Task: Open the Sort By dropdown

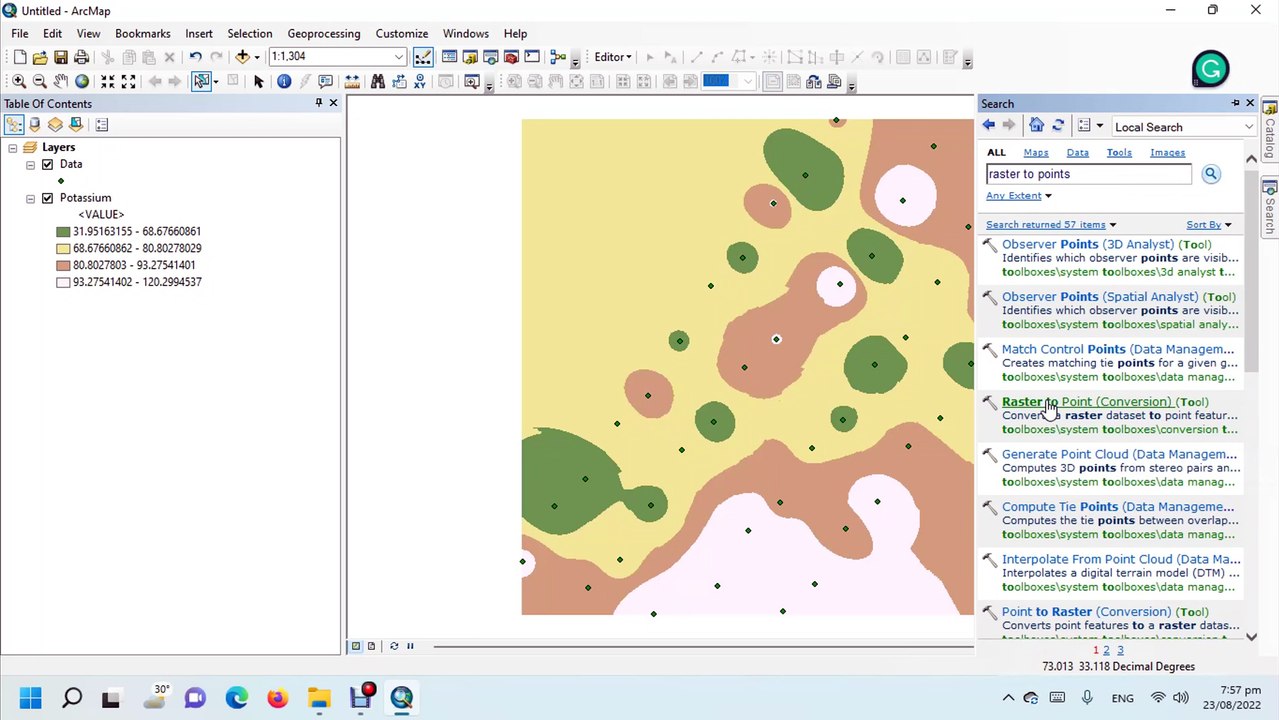Action: click(1209, 225)
